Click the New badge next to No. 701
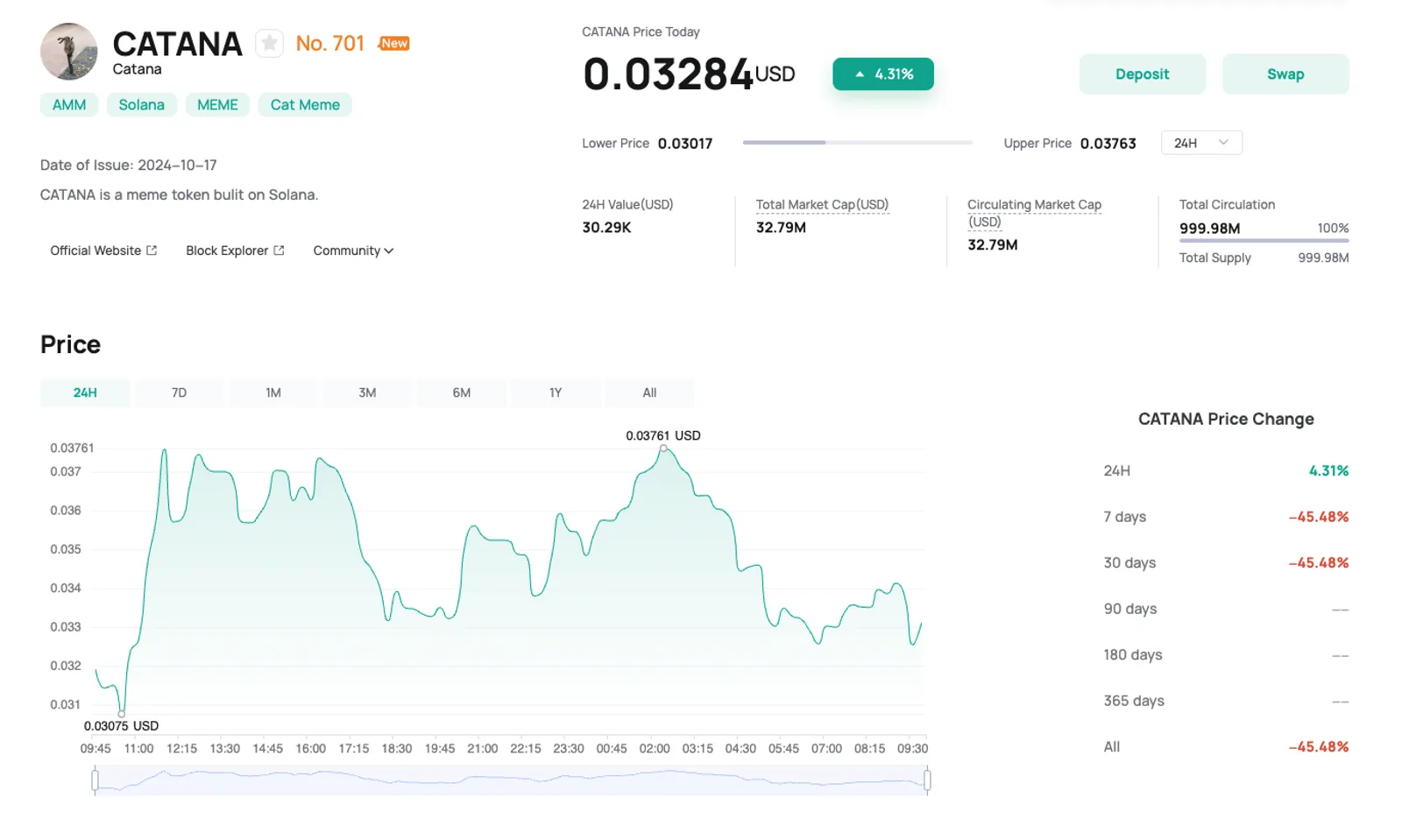 click(x=394, y=43)
